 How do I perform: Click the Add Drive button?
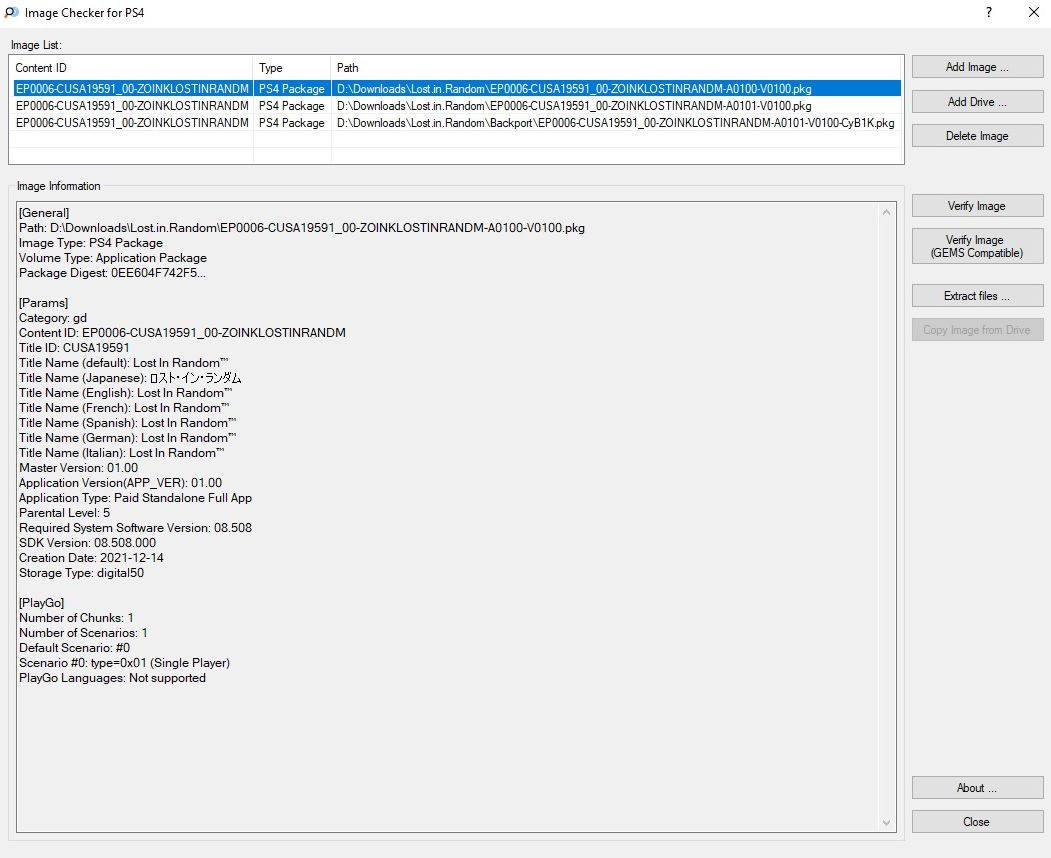pos(977,102)
